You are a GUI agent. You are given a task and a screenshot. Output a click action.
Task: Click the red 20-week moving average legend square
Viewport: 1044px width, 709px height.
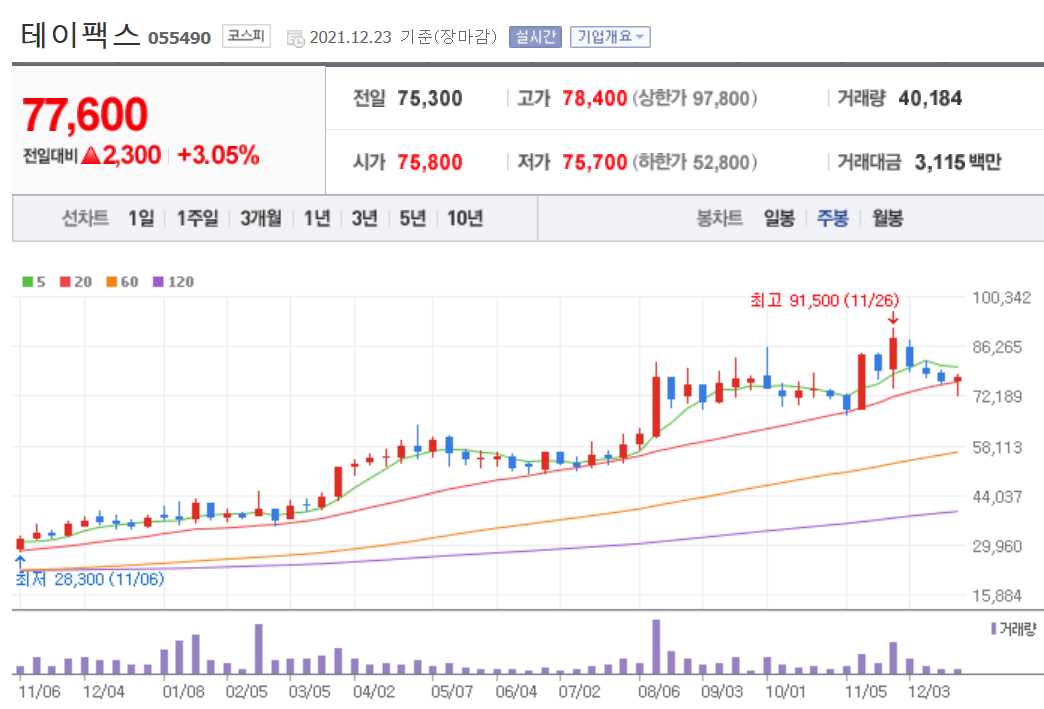click(63, 280)
